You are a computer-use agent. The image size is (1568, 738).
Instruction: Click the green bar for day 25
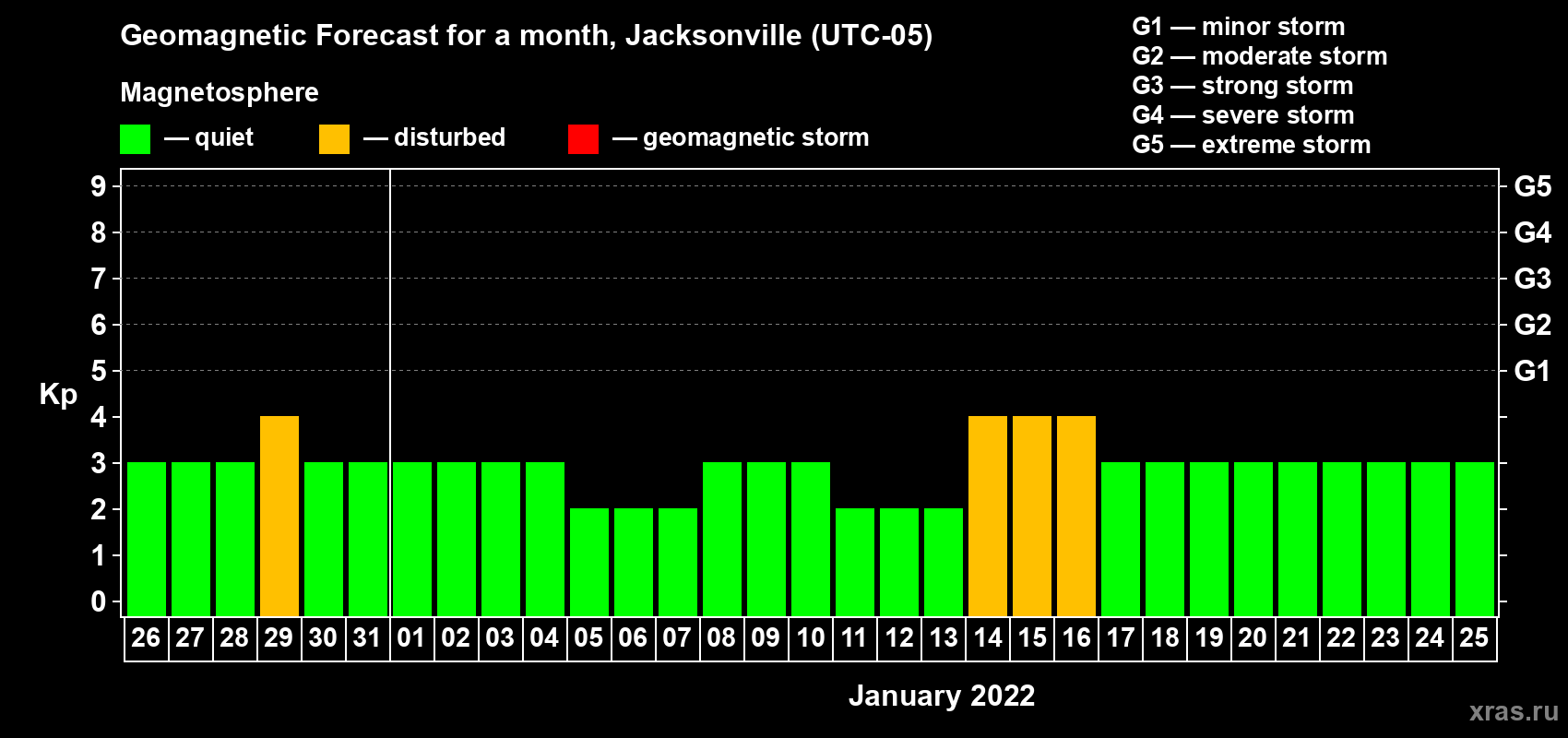click(x=1475, y=539)
